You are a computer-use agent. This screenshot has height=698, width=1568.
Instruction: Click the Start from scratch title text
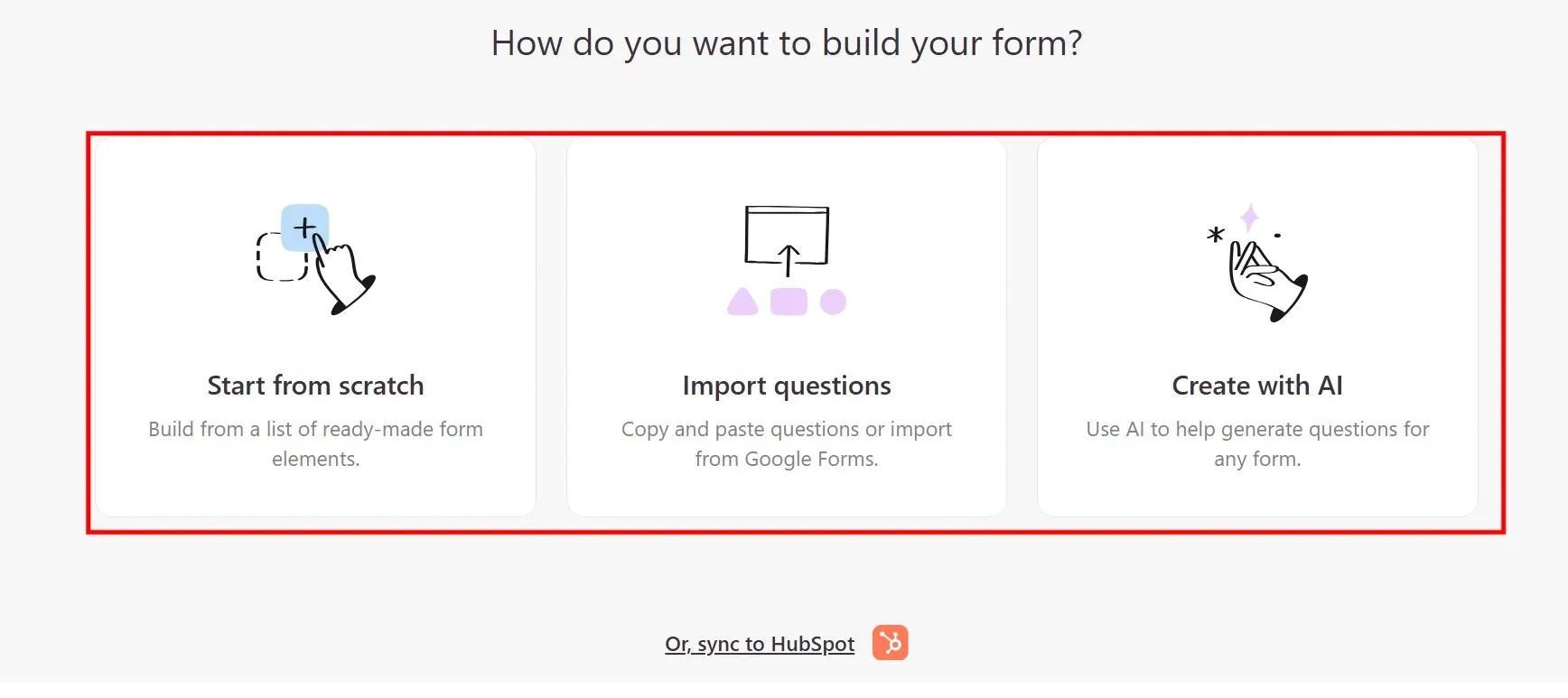point(315,386)
